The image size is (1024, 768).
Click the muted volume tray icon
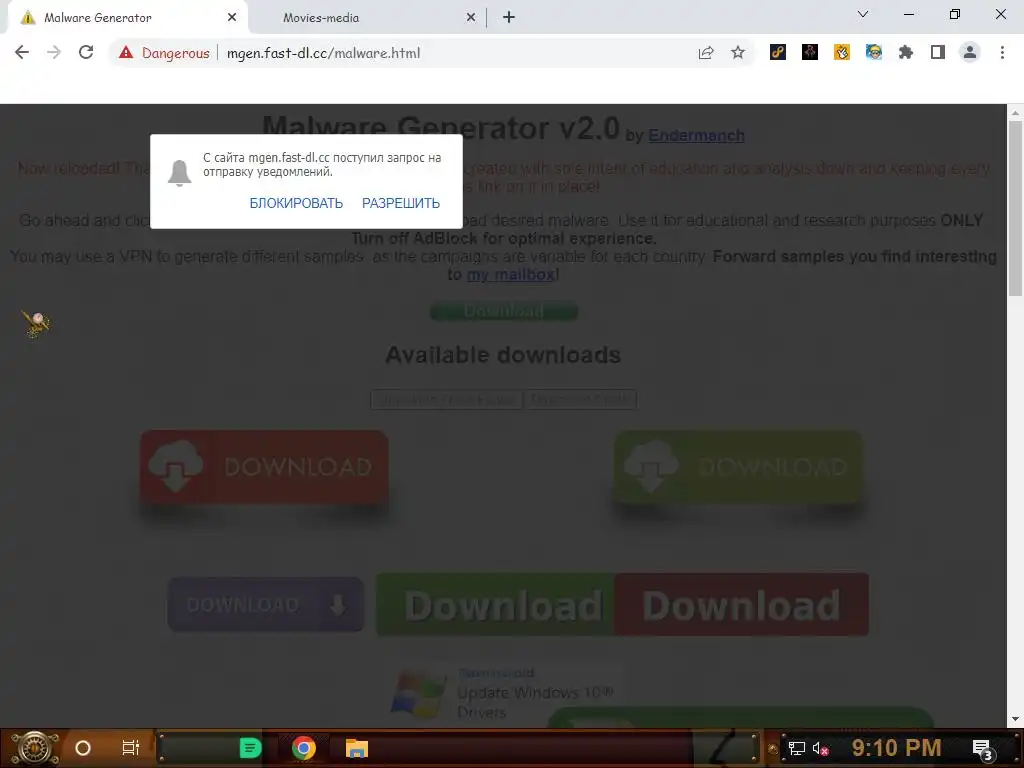tap(820, 748)
